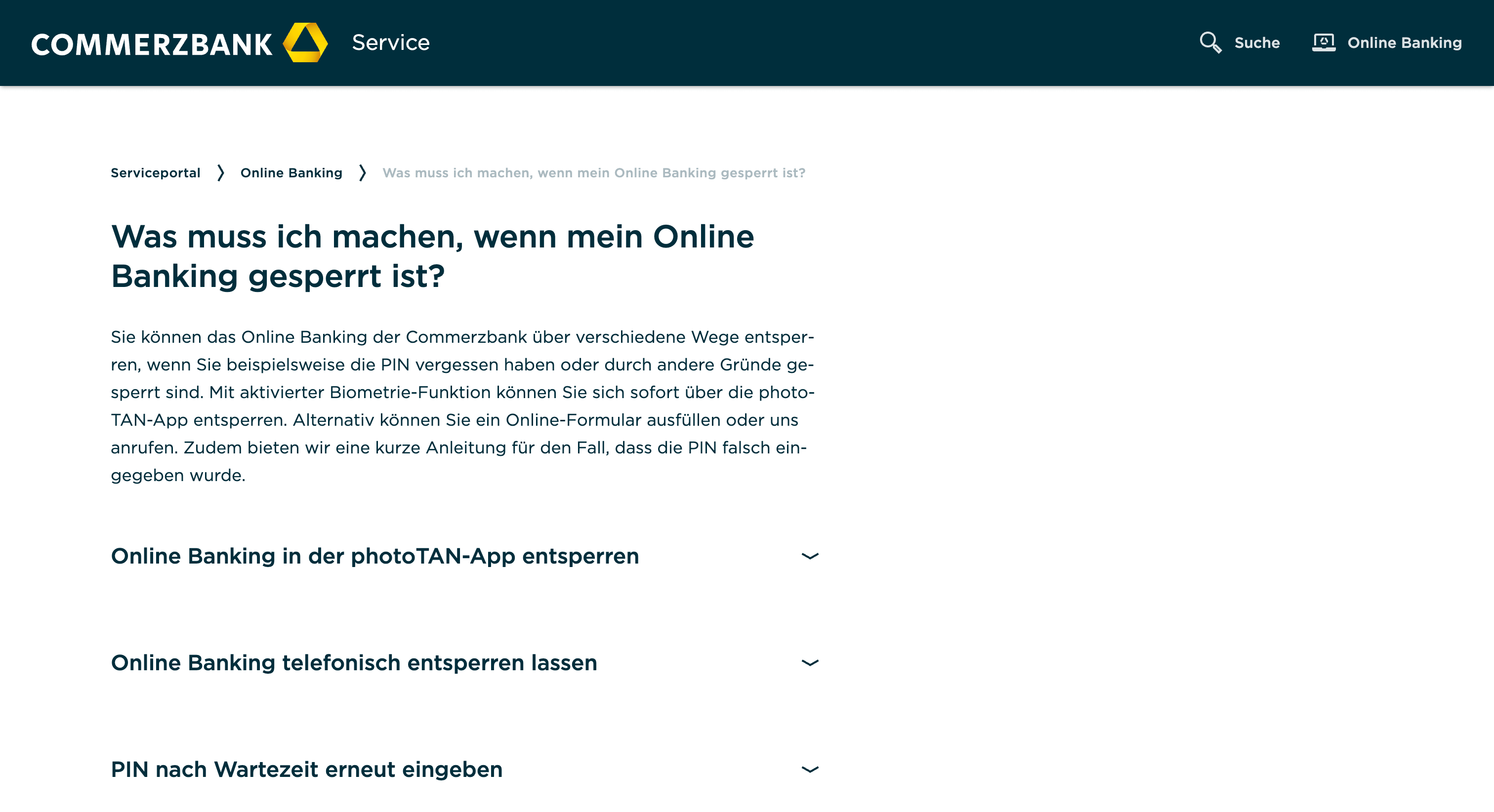
Task: Click breadcrumb arrow after Serviceportal
Action: (220, 173)
